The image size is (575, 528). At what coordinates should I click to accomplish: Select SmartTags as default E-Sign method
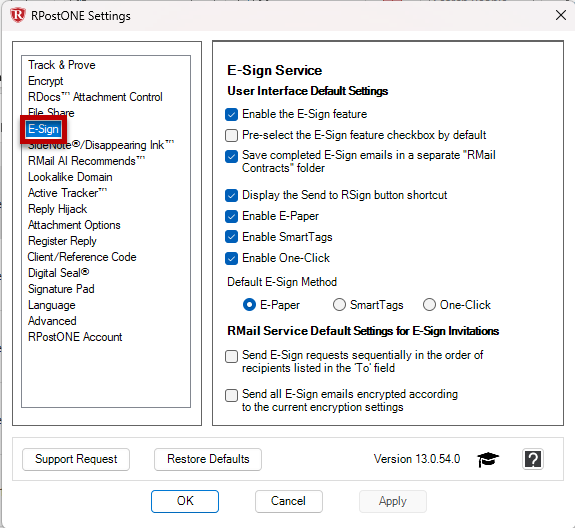tap(339, 305)
